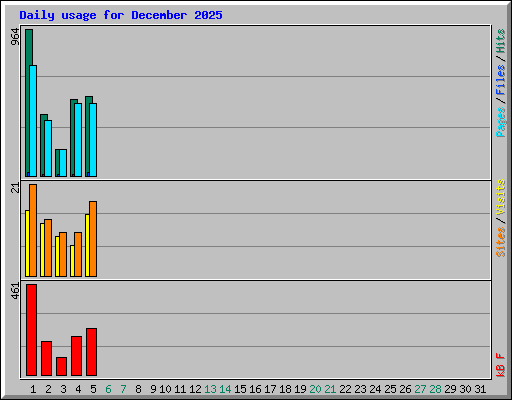The height and width of the screenshot is (400, 512).
Task: Click day label 29 on the x-axis
Action: point(450,389)
